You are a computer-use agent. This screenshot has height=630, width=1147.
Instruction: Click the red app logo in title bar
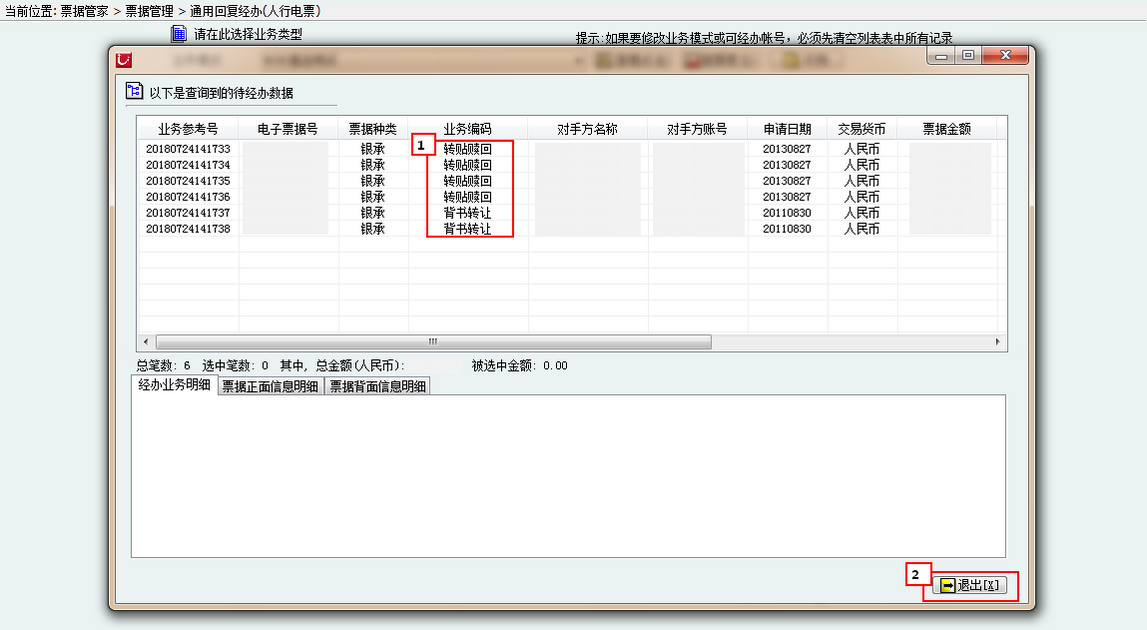[124, 60]
